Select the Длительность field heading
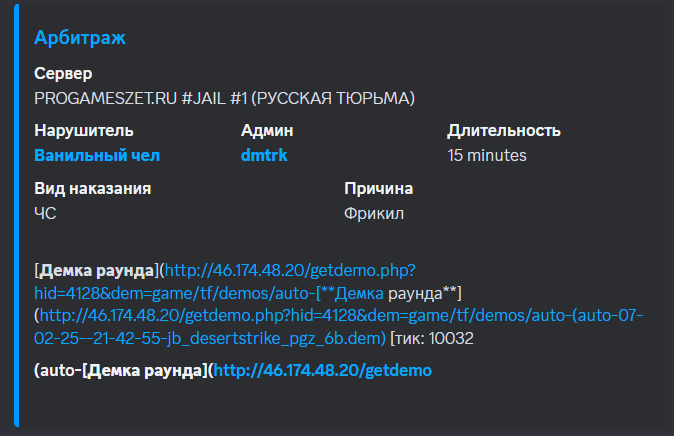 click(504, 130)
